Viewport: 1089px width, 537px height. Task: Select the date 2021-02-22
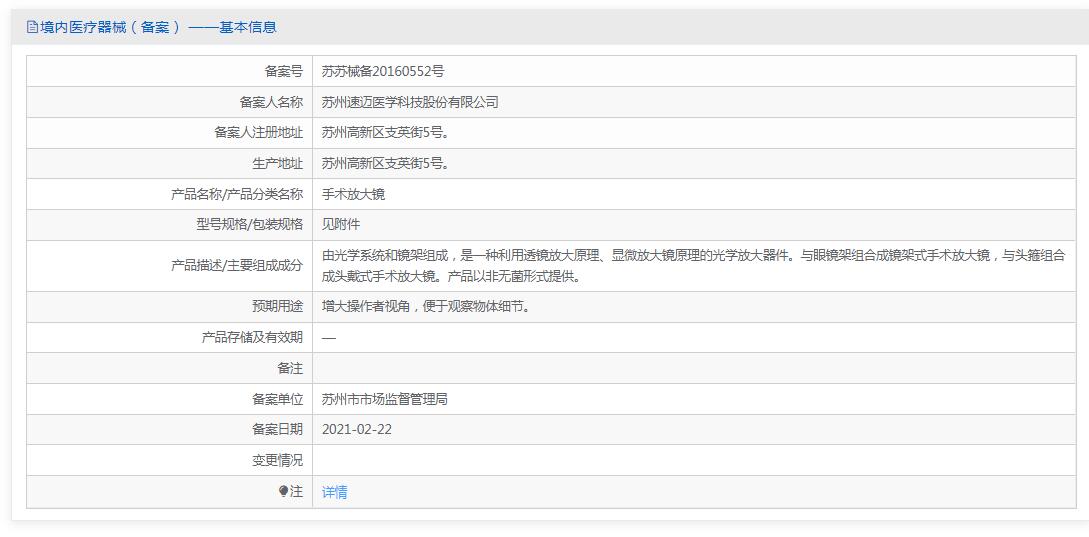coord(357,429)
